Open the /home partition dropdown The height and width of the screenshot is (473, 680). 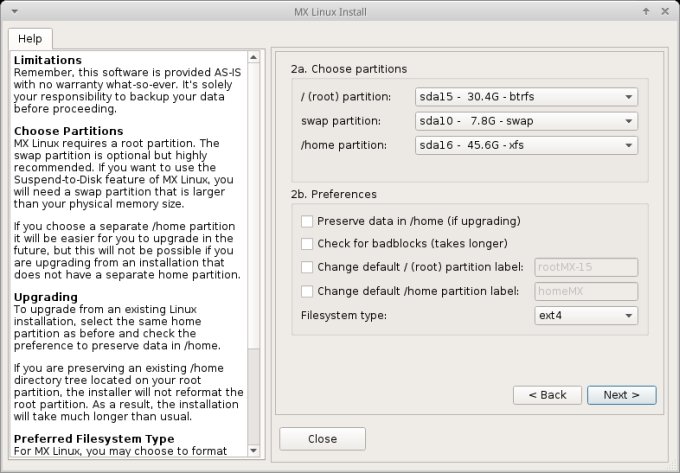526,145
